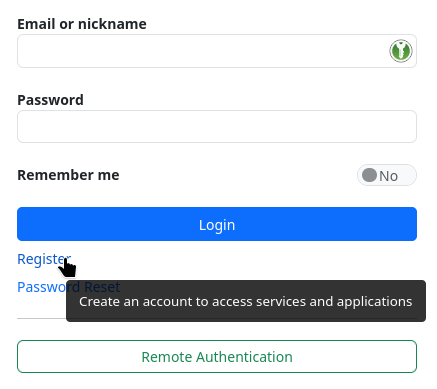Toggle the Remember me switch
This screenshot has height=389, width=437.
[x=387, y=175]
